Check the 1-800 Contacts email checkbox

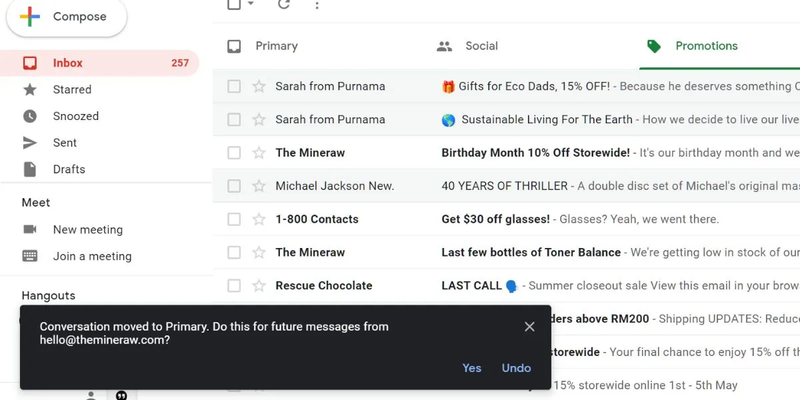coord(234,219)
